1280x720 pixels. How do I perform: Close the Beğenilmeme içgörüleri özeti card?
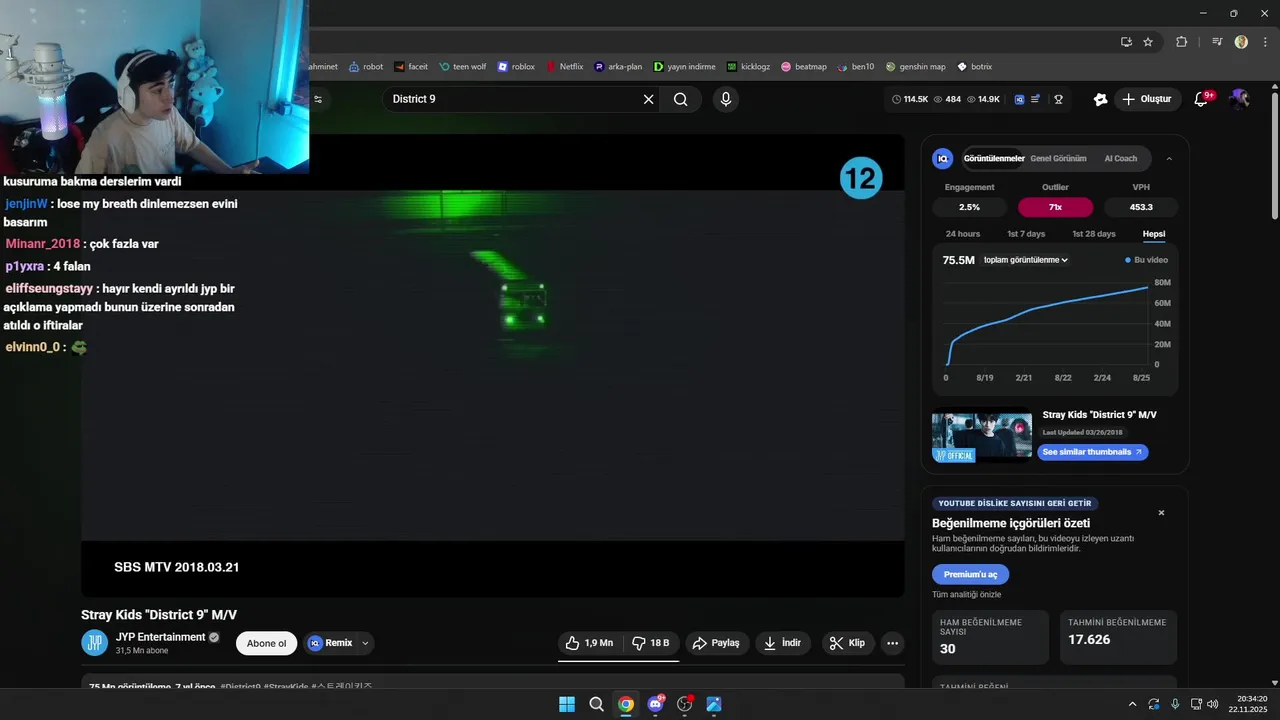coord(1161,513)
